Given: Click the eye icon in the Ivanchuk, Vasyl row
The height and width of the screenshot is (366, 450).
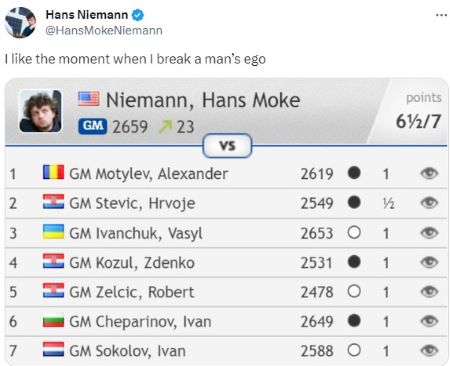Looking at the screenshot, I should pos(429,233).
